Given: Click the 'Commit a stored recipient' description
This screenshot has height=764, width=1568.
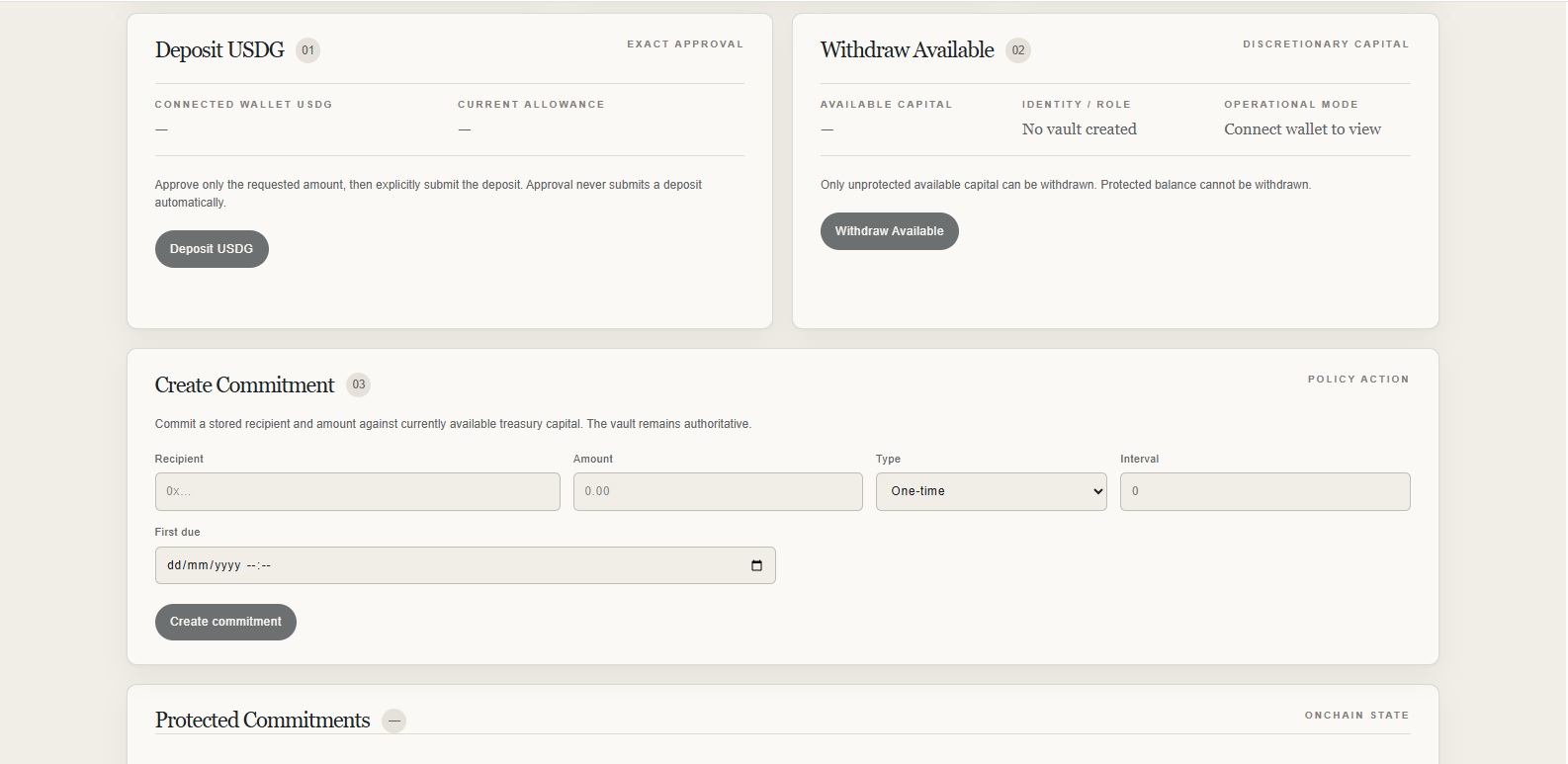Looking at the screenshot, I should pos(453,424).
